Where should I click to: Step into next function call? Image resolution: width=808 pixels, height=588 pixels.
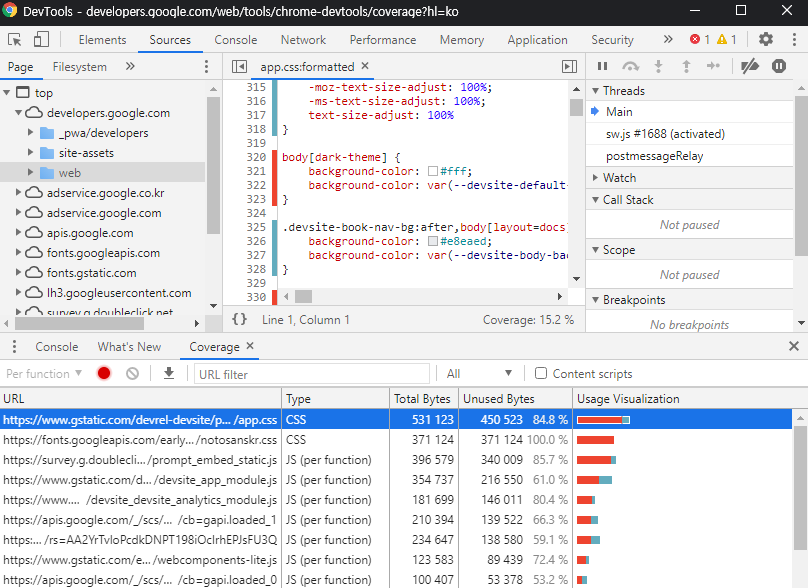tap(659, 66)
